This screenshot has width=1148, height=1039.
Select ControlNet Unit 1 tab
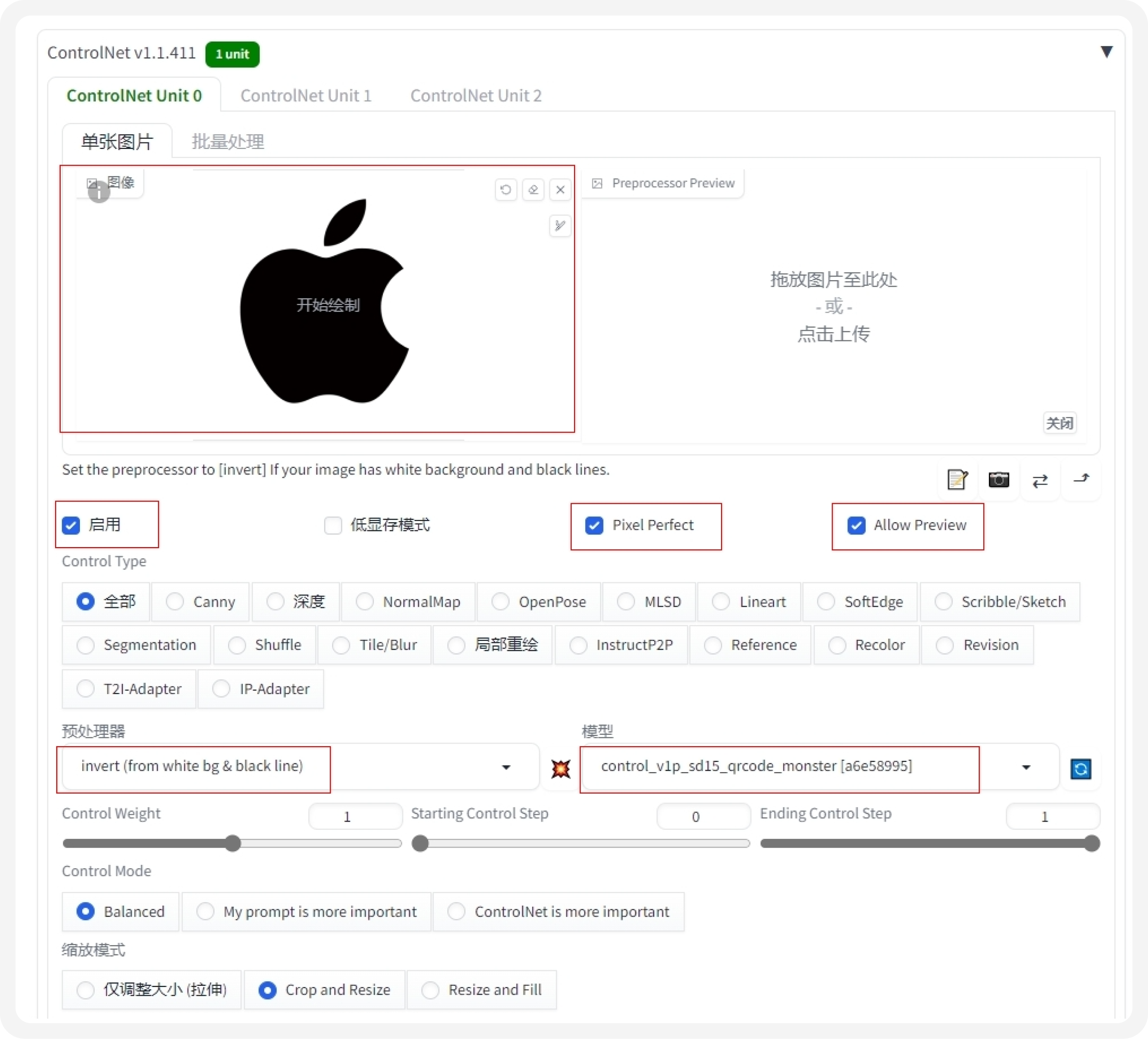306,95
